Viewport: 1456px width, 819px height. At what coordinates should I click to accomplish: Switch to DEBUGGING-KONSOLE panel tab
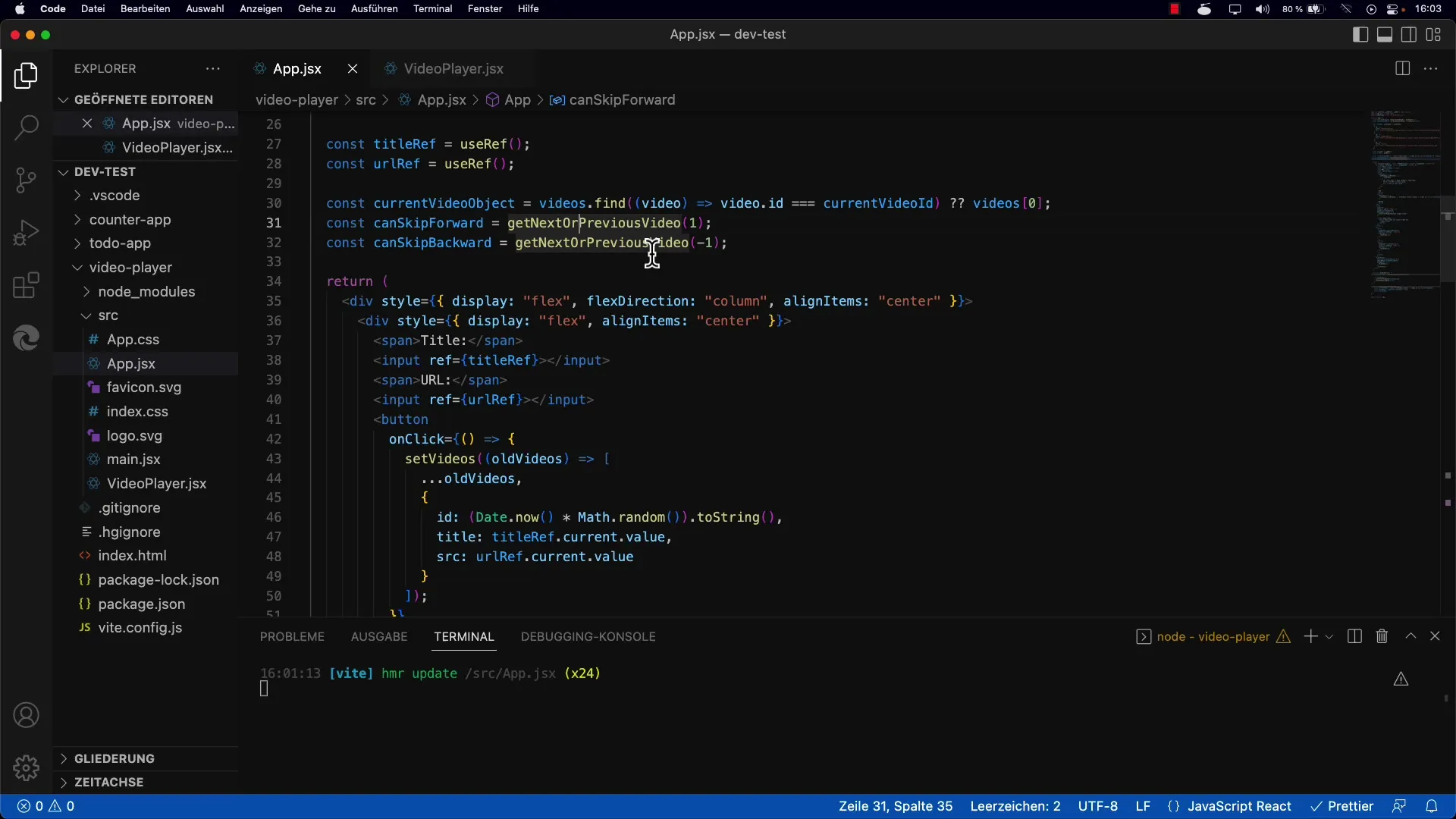[588, 636]
